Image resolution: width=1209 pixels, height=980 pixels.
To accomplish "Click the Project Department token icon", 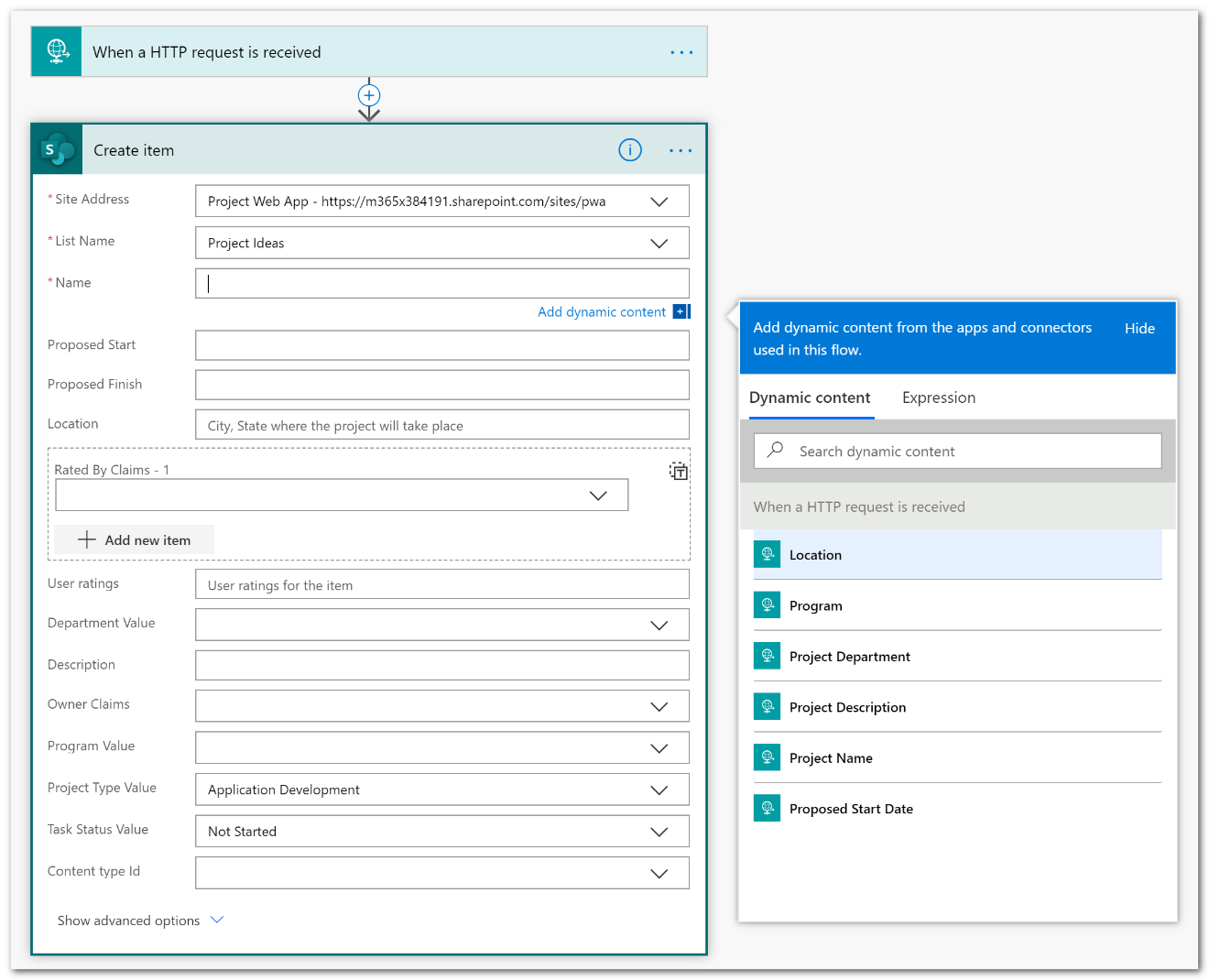I will pyautogui.click(x=768, y=656).
